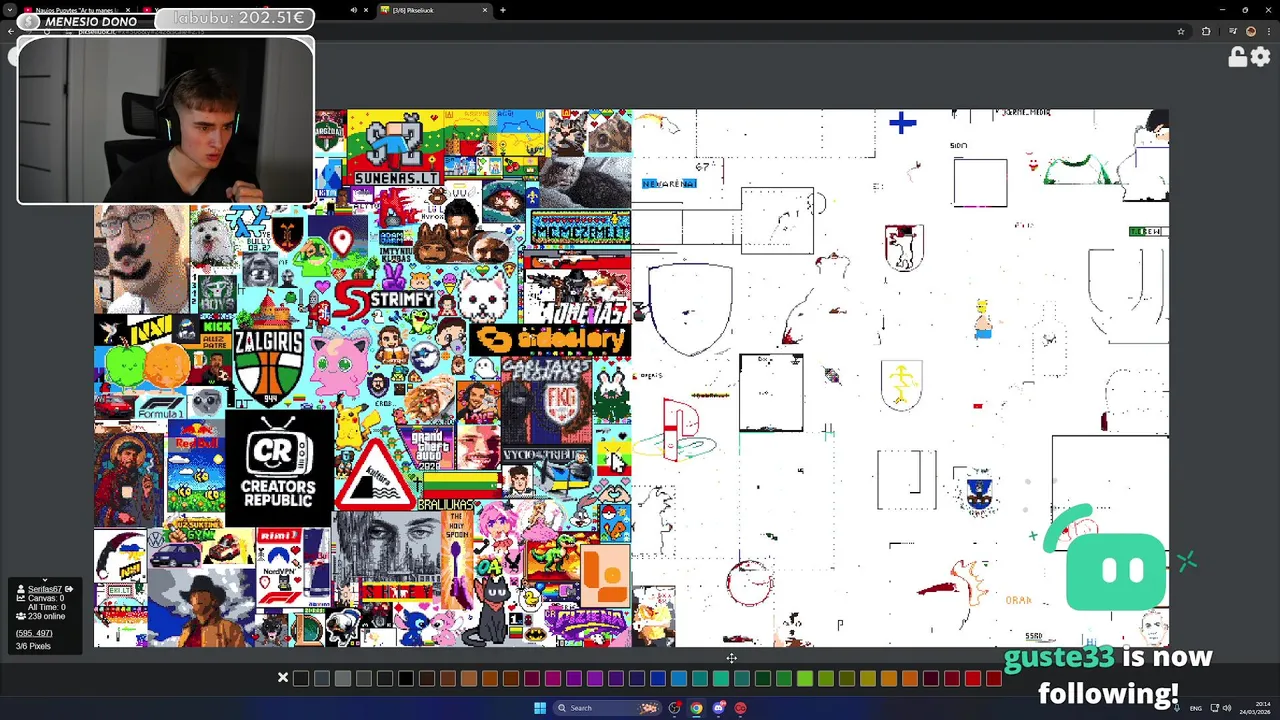Switch to the 'Naujos Puovtes' YouTube tab
This screenshot has width=1280, height=720.
[x=78, y=10]
